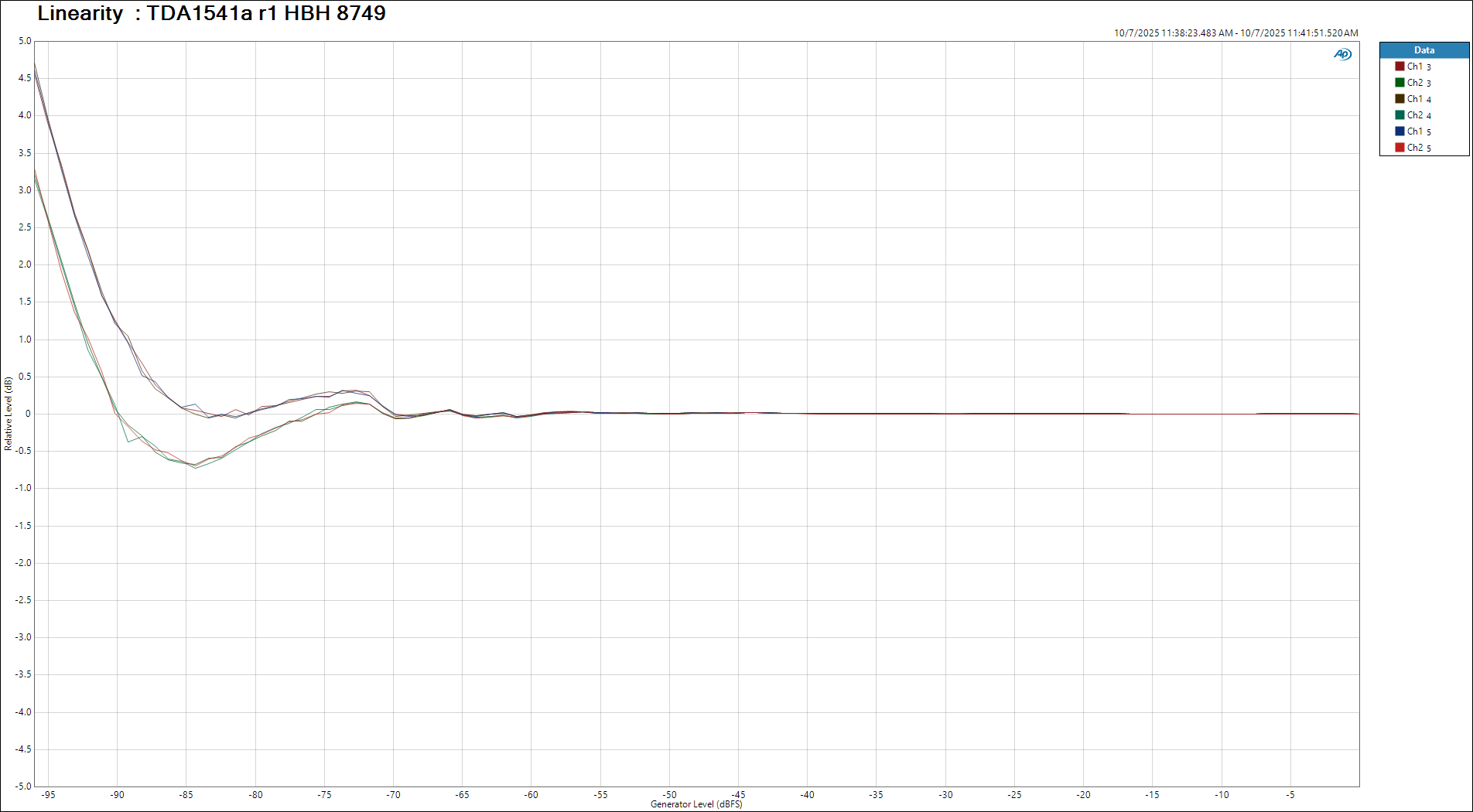Image resolution: width=1473 pixels, height=812 pixels.
Task: Click the Relative Level (dB) axis title
Action: point(9,414)
